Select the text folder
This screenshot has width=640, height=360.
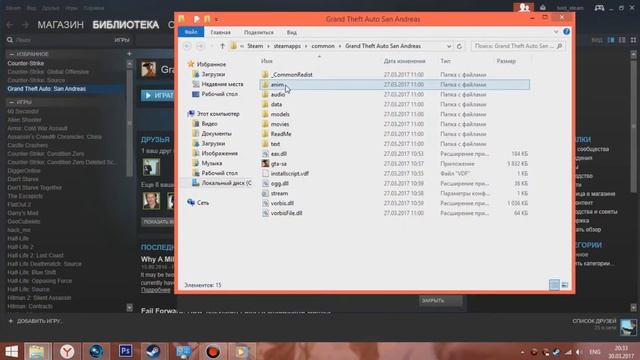pos(276,144)
